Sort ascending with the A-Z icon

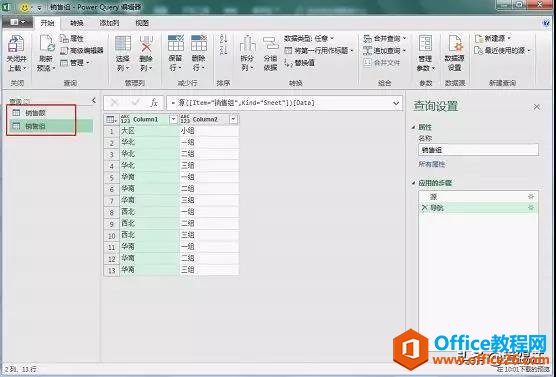(223, 39)
